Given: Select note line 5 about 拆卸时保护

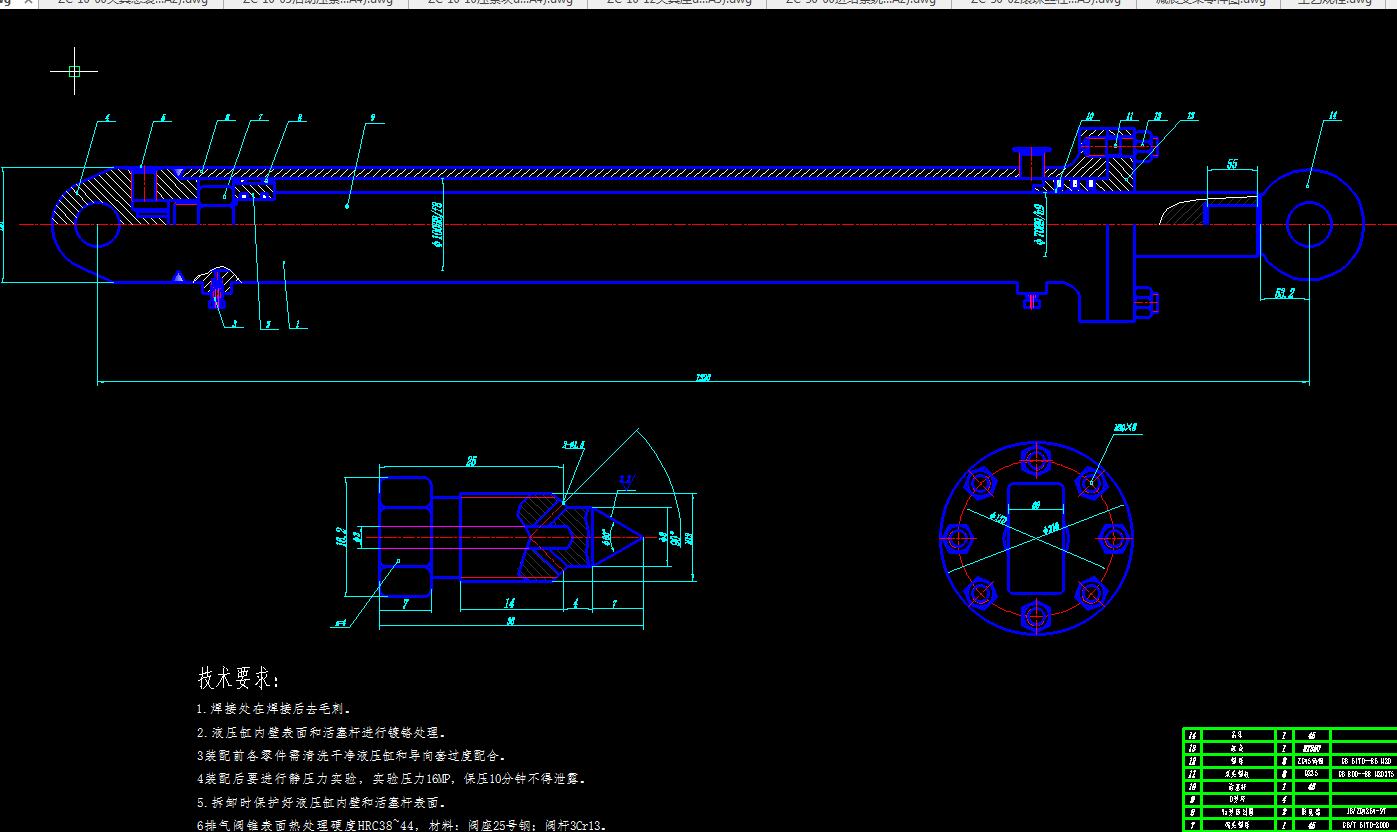Looking at the screenshot, I should coord(322,802).
